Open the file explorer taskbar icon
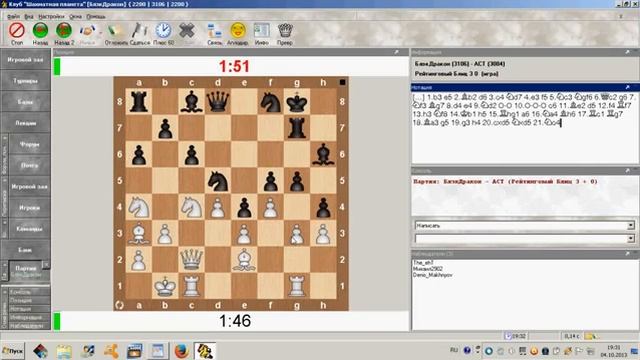640x360 pixels. click(64, 351)
